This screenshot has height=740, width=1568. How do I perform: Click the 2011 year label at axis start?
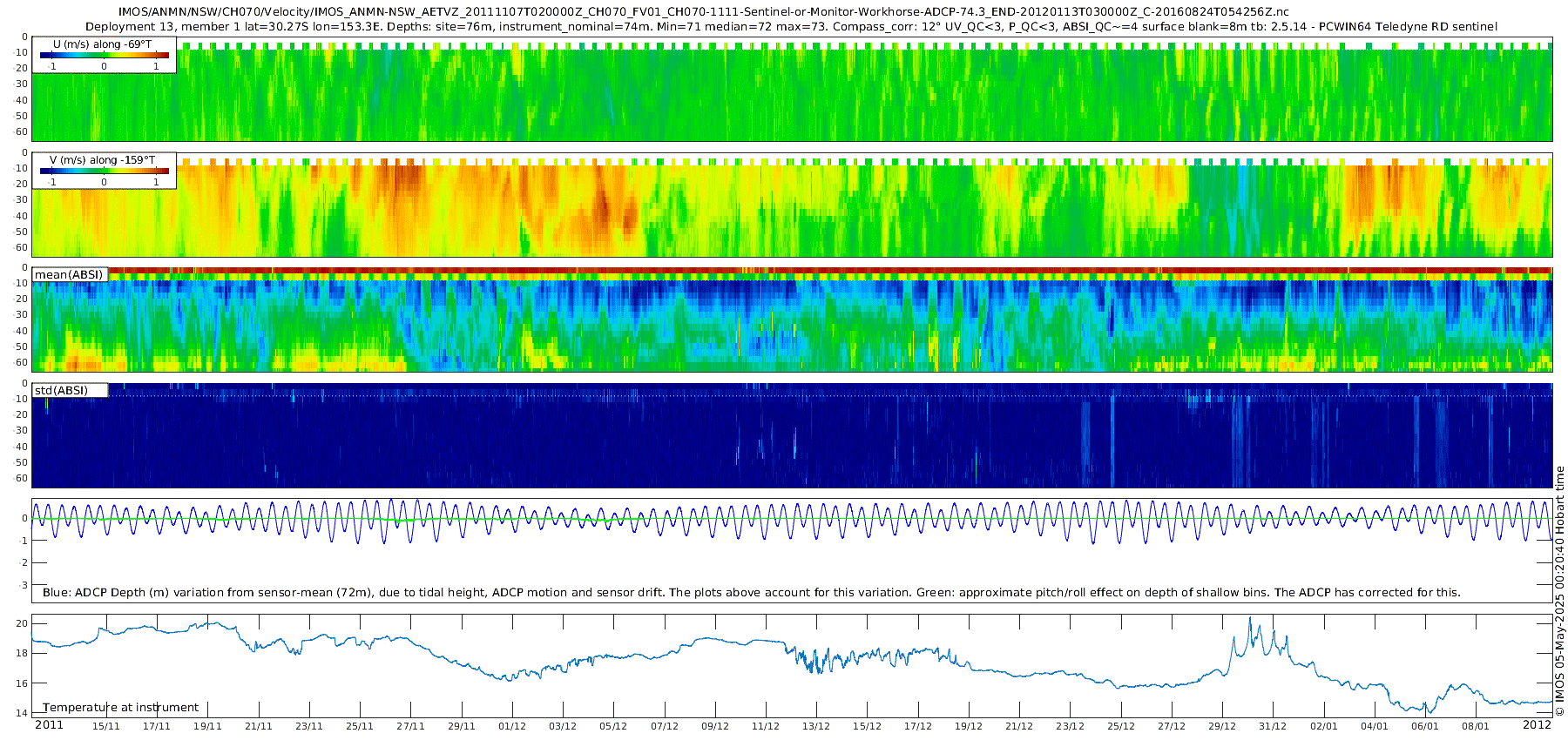coord(49,725)
